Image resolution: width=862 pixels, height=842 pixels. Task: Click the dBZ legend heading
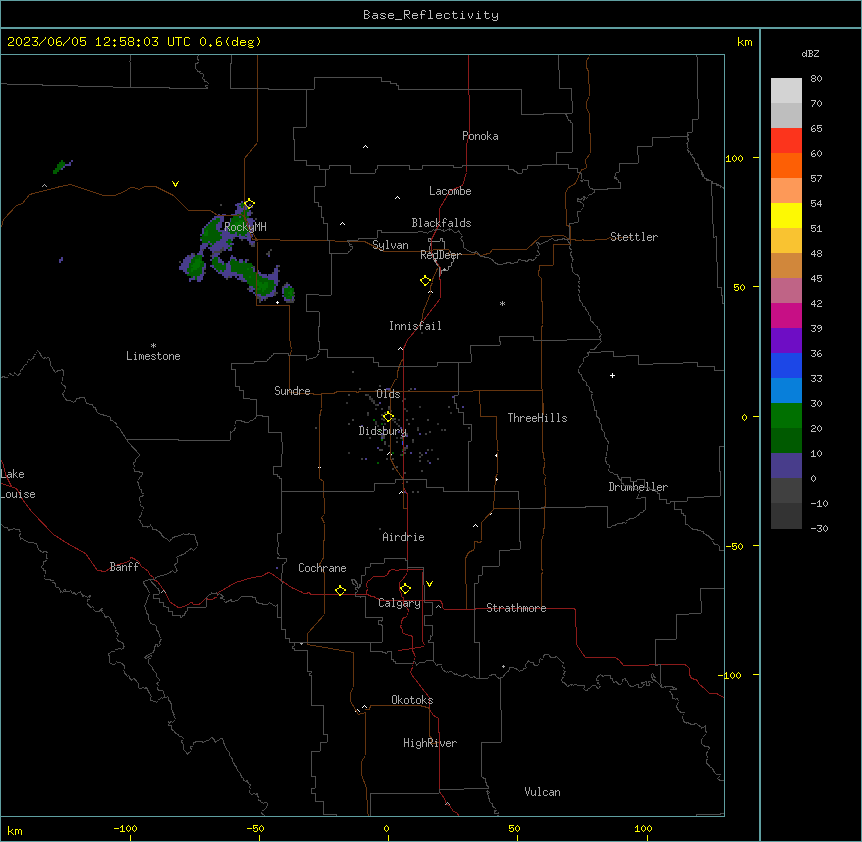(x=810, y=53)
